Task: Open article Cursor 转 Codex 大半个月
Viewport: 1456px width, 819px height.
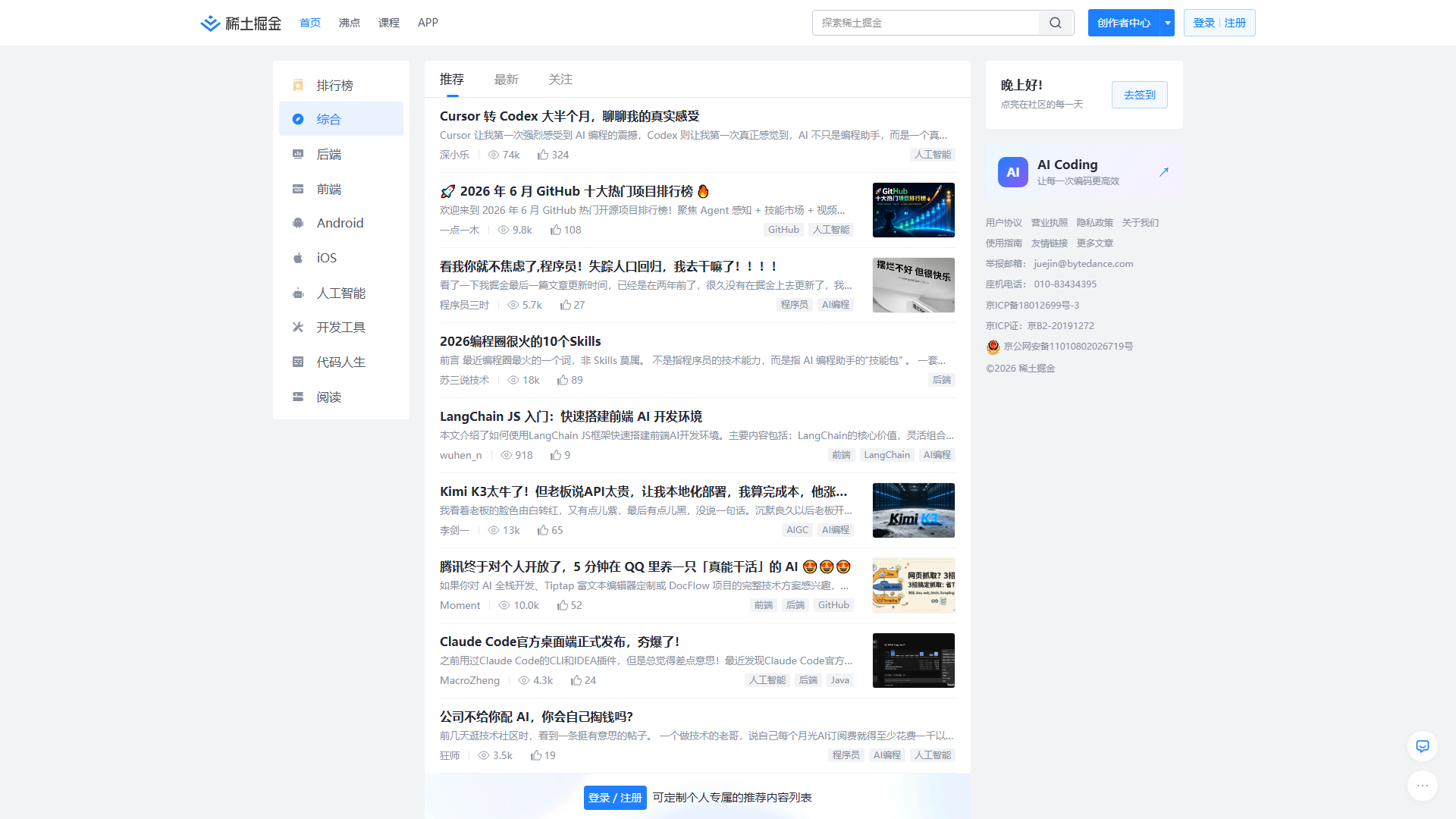Action: (x=570, y=116)
